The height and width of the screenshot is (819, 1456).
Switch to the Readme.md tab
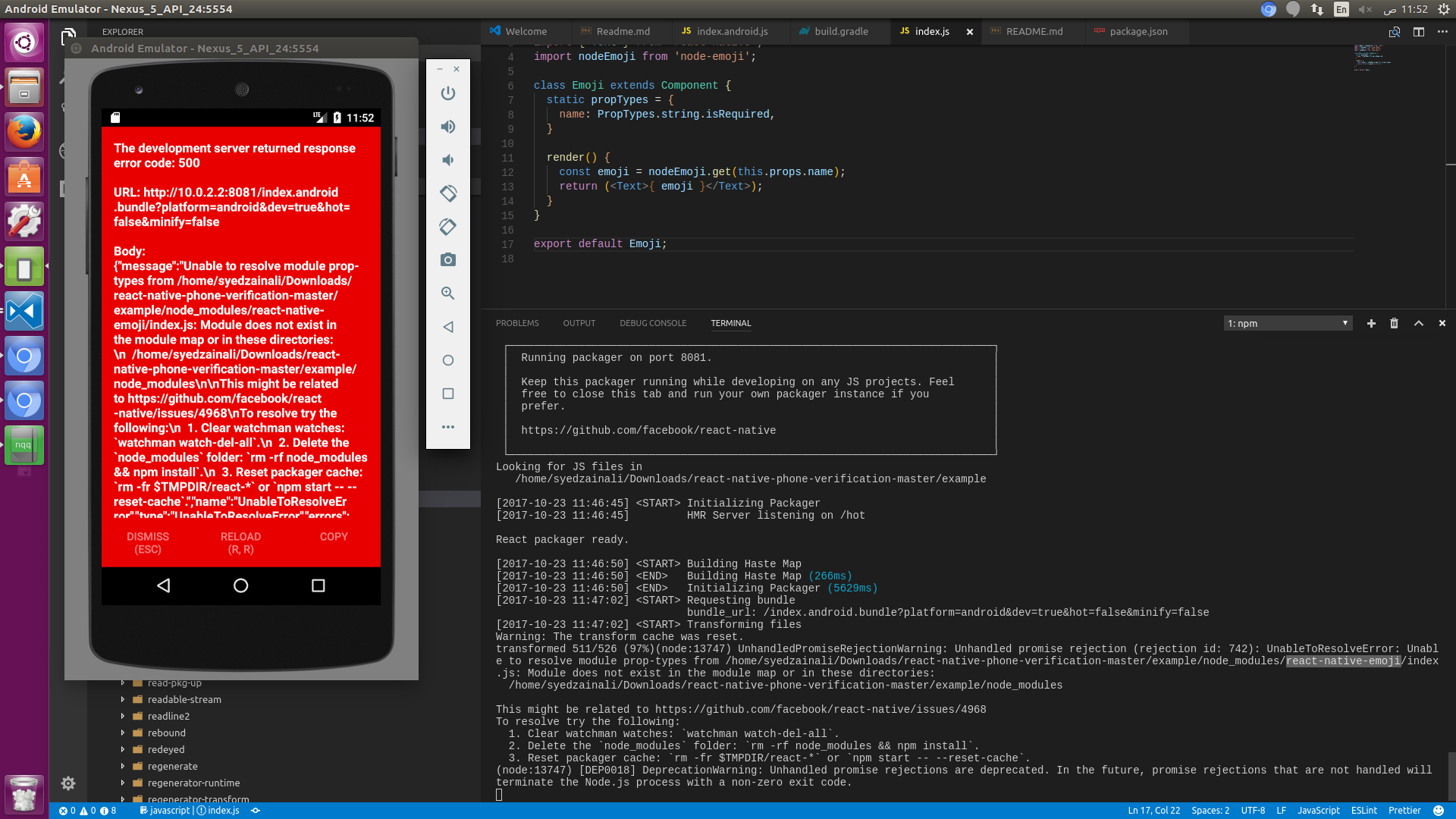[x=623, y=32]
